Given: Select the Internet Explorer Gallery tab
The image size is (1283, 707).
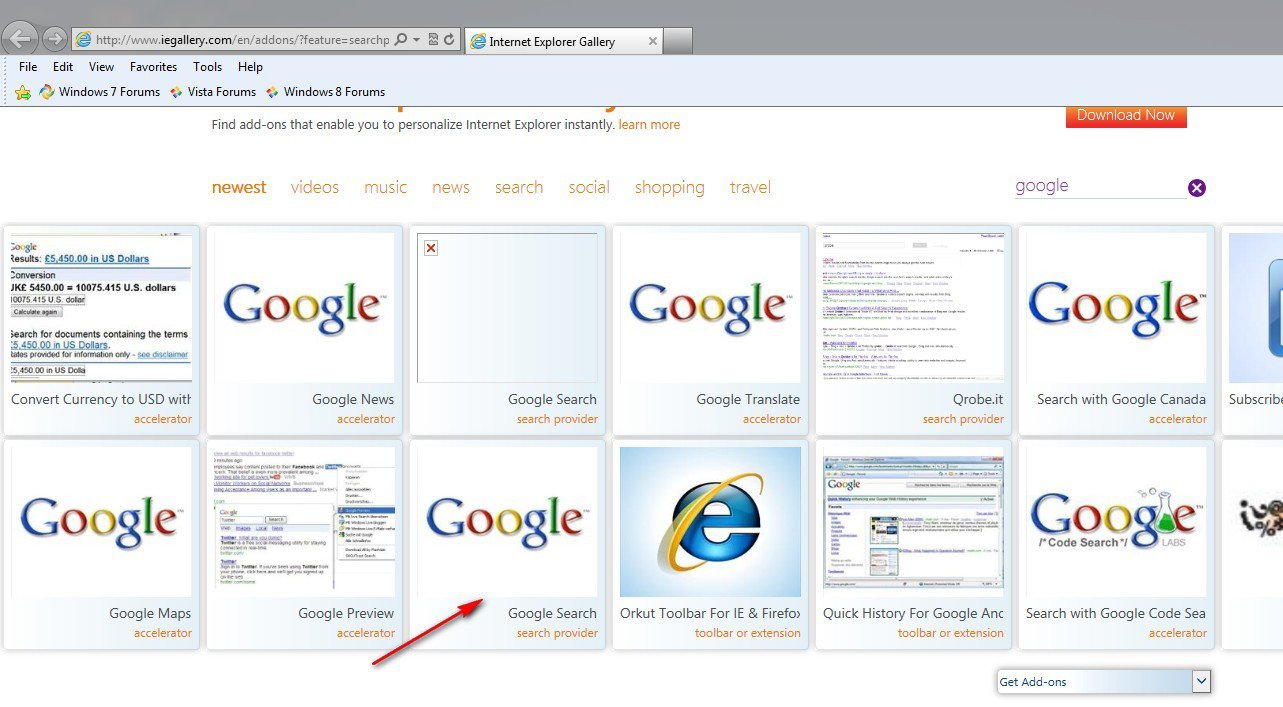Looking at the screenshot, I should 563,41.
